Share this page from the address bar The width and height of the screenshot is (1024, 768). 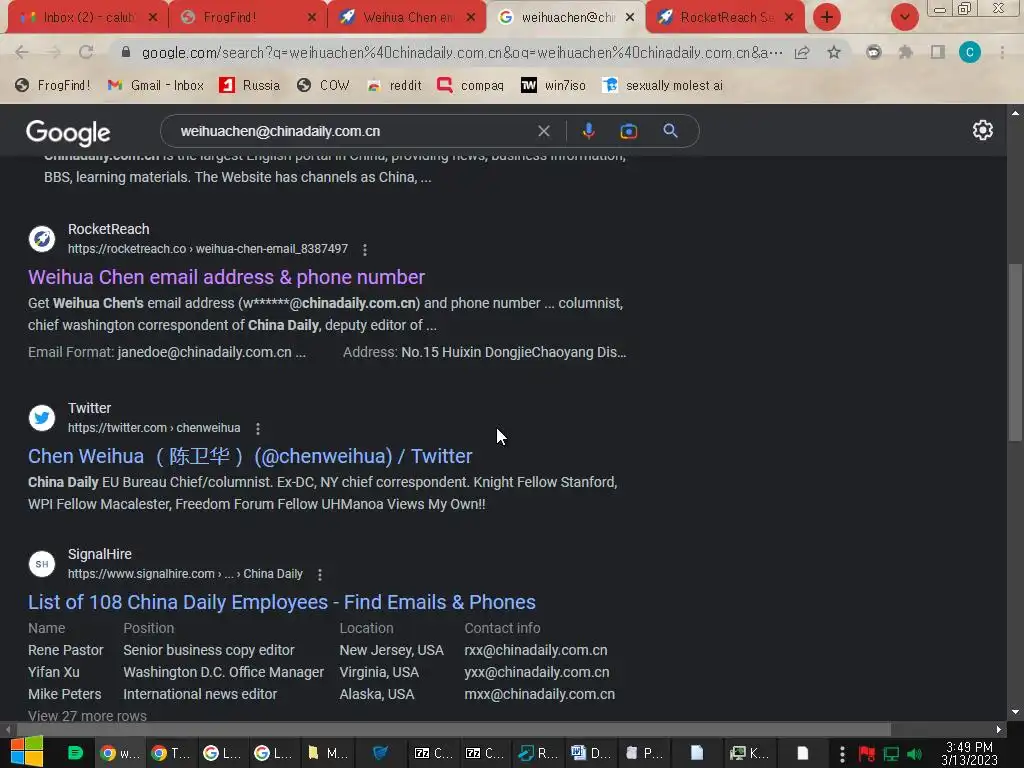coord(802,52)
